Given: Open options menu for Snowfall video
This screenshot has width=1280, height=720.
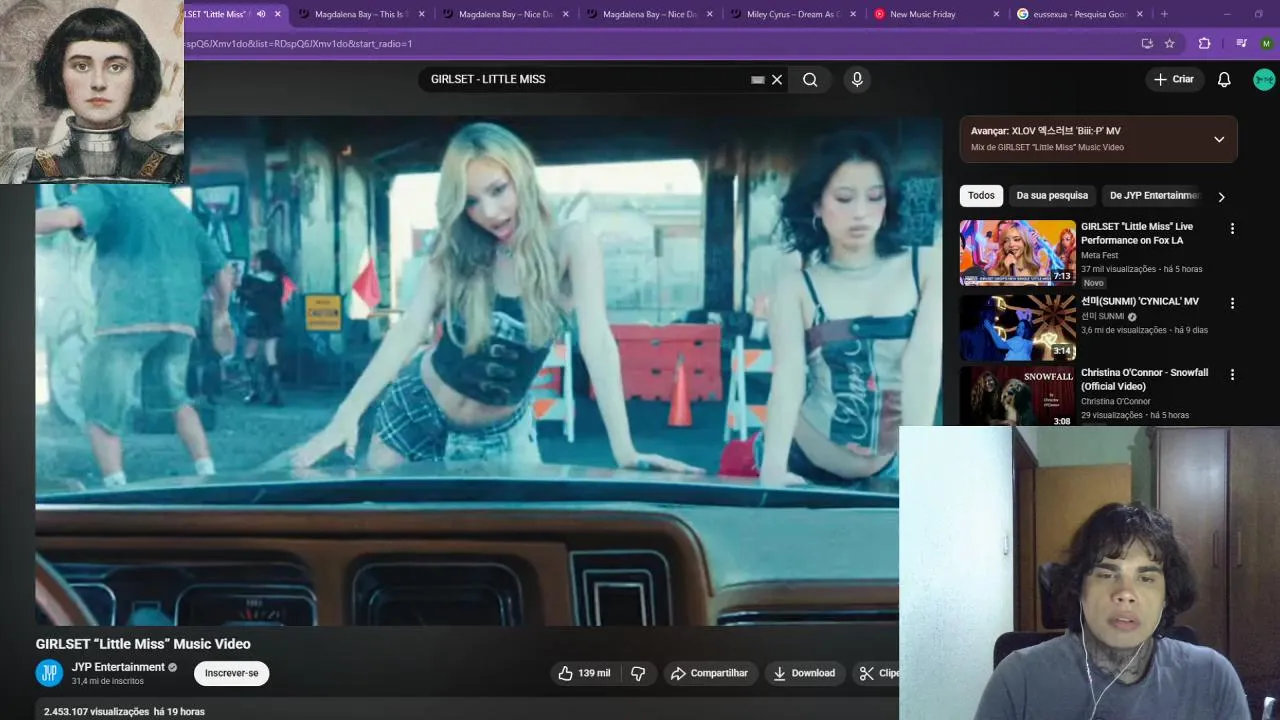Looking at the screenshot, I should click(1232, 374).
